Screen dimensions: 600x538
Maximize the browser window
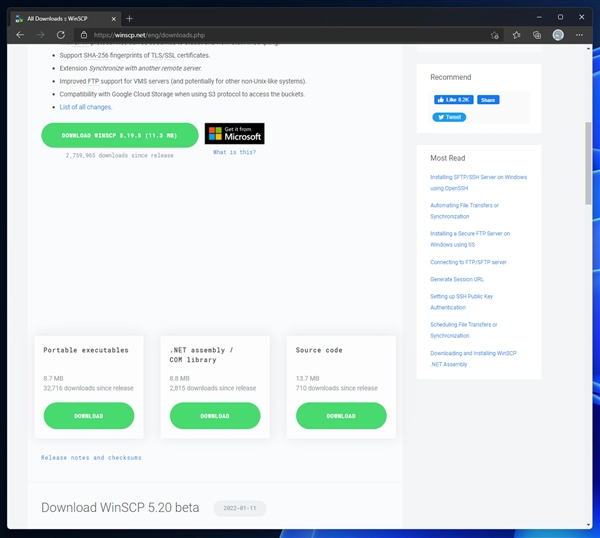[560, 17]
